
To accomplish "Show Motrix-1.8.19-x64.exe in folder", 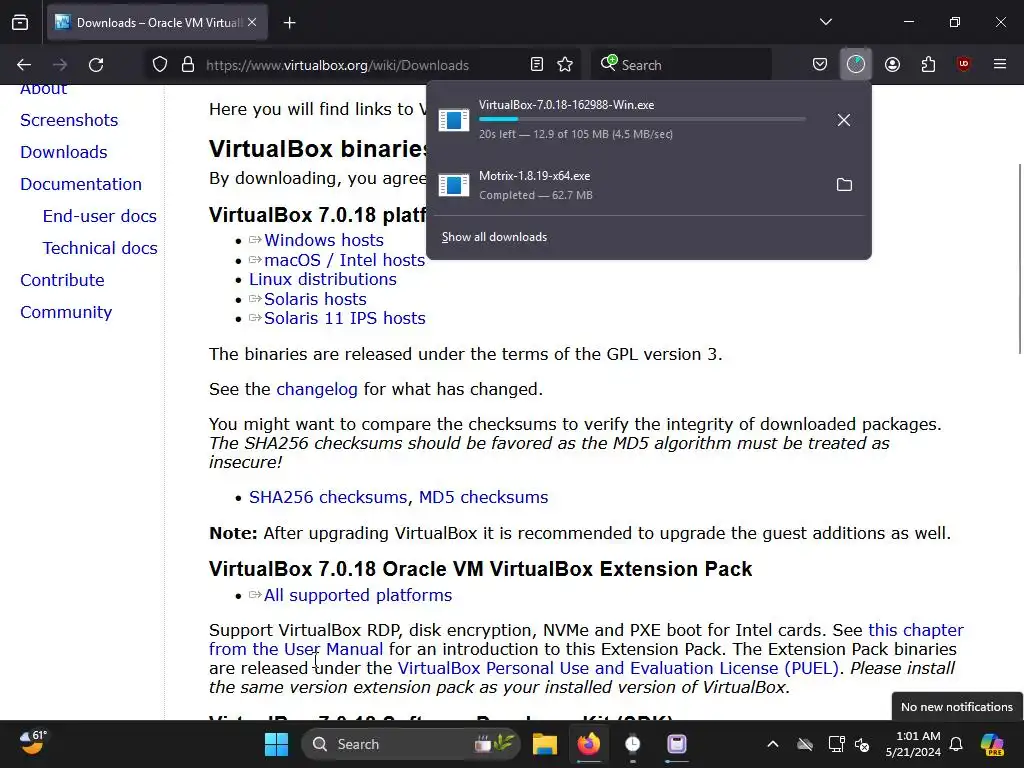I will pyautogui.click(x=844, y=185).
